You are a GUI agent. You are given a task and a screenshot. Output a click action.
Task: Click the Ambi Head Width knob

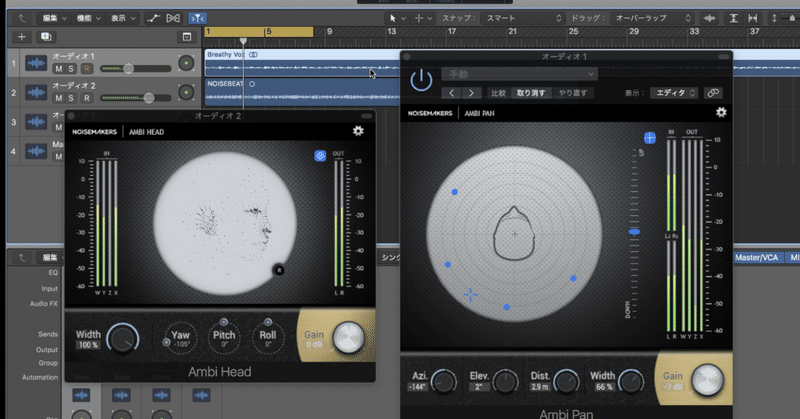click(x=123, y=338)
